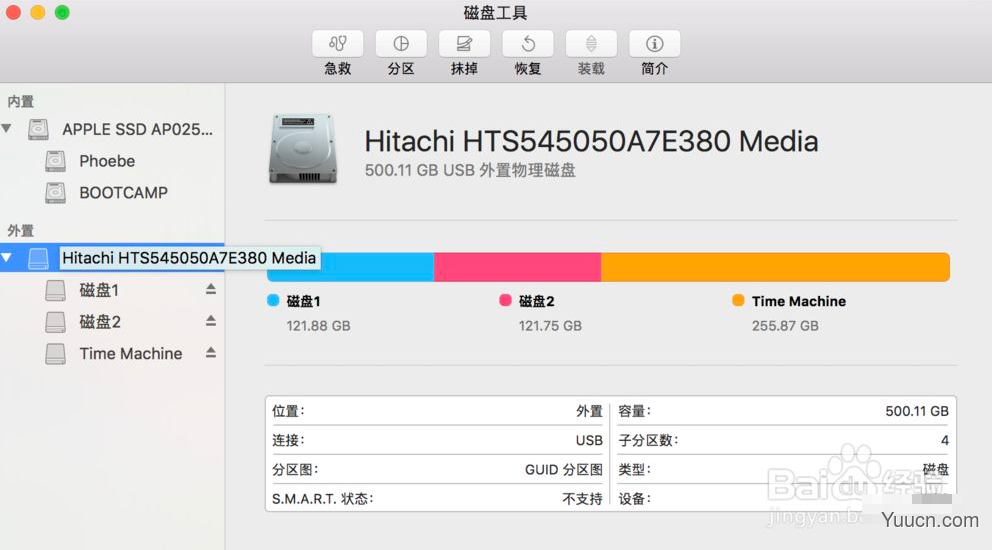Image resolution: width=992 pixels, height=550 pixels.
Task: Open the 简介 Info panel
Action: point(654,43)
